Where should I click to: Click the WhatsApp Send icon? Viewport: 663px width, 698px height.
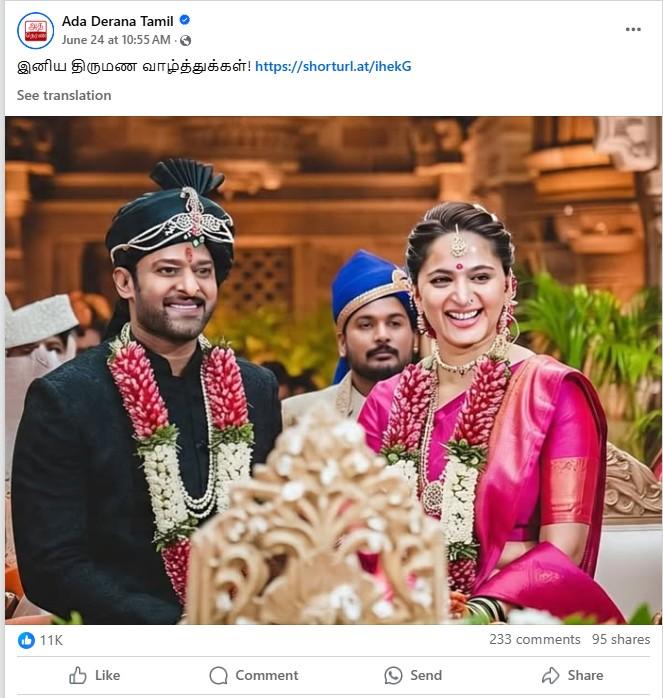393,675
